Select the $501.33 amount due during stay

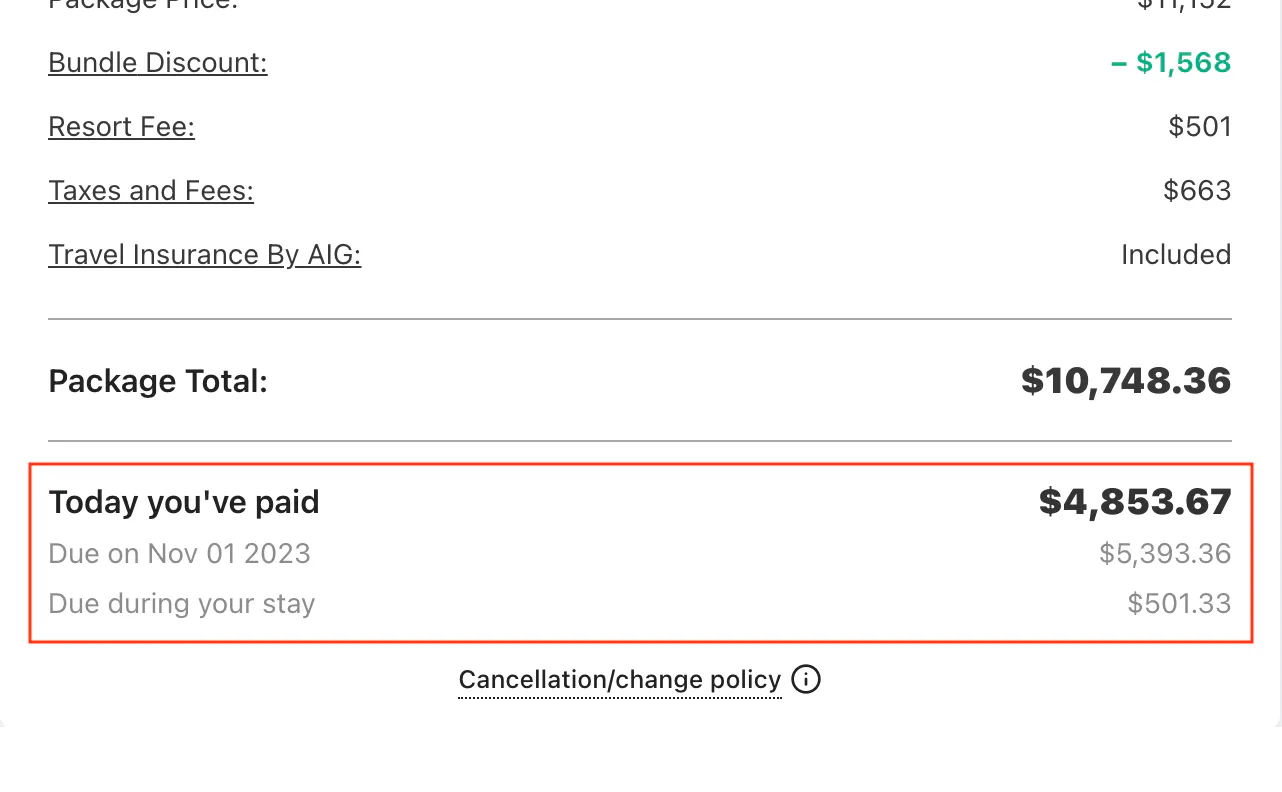(x=1179, y=603)
